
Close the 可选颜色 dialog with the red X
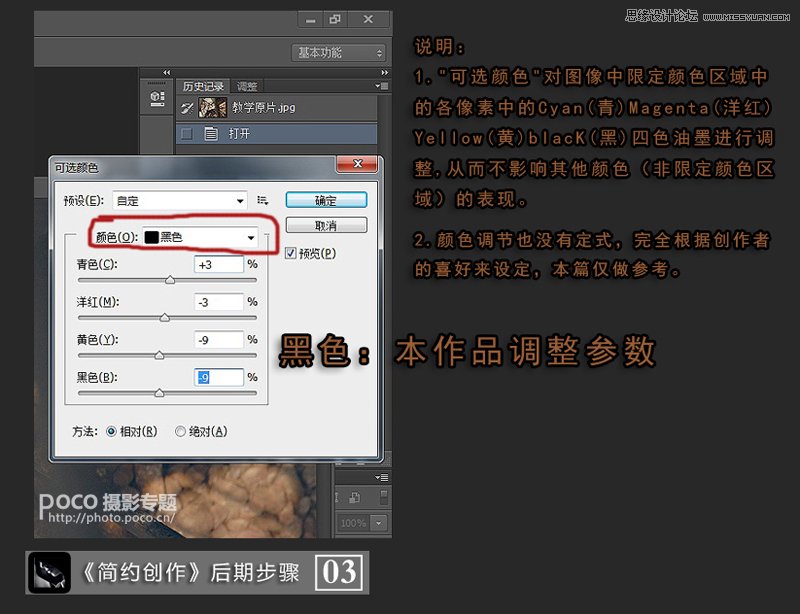click(x=358, y=164)
